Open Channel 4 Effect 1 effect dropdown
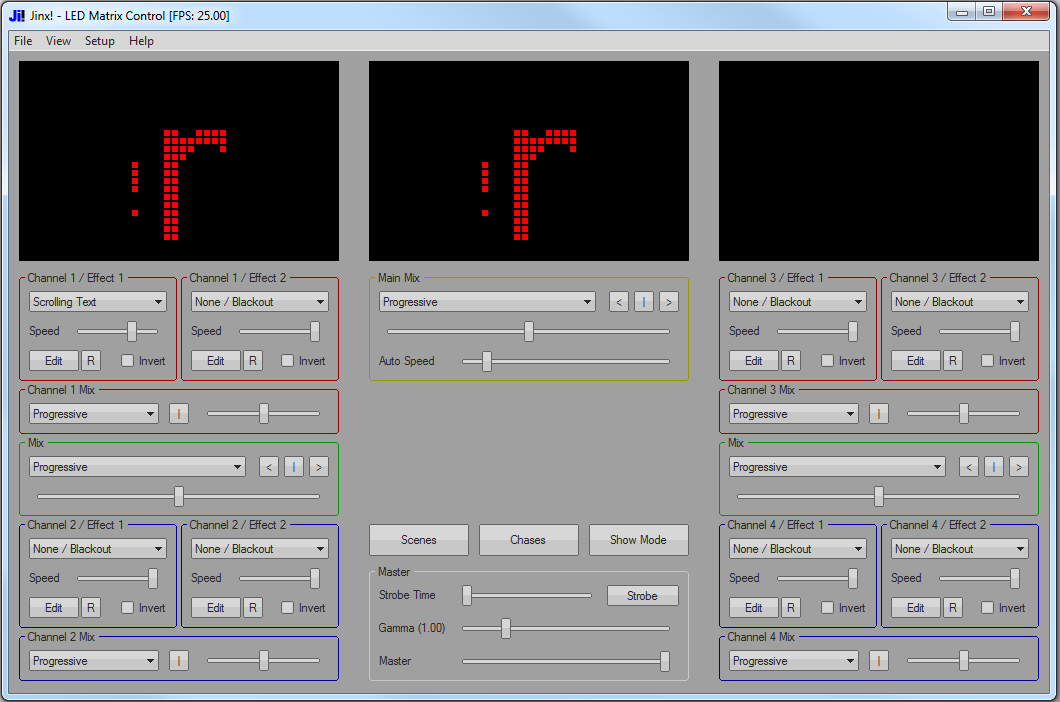 point(798,549)
